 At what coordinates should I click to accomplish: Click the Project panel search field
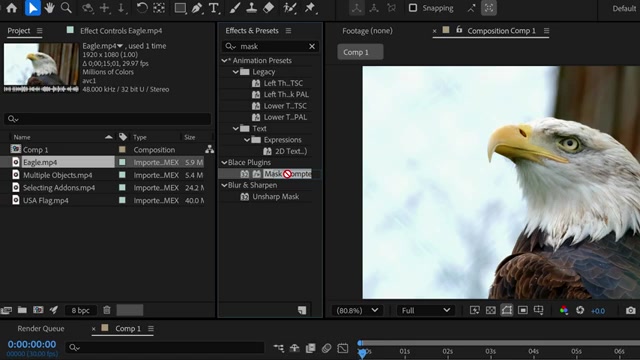point(107,119)
